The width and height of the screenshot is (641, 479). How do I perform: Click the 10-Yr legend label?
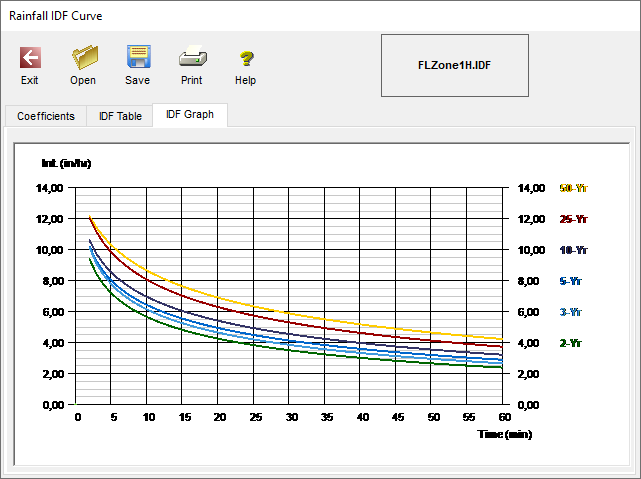(x=573, y=250)
